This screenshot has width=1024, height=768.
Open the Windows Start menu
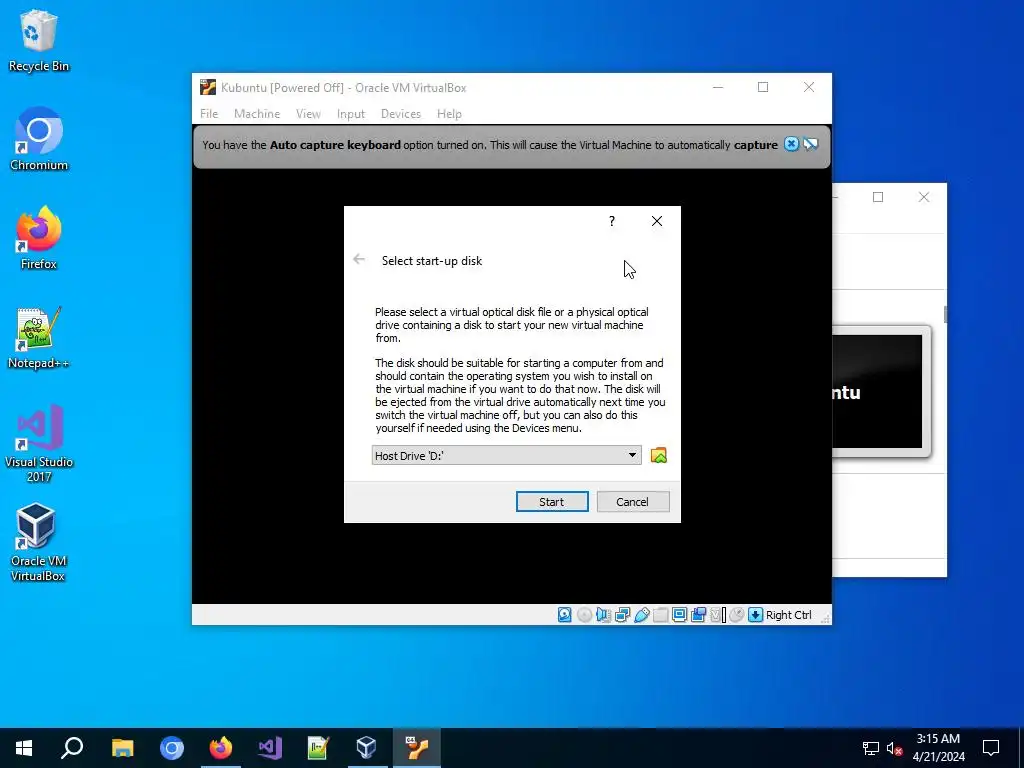point(24,748)
